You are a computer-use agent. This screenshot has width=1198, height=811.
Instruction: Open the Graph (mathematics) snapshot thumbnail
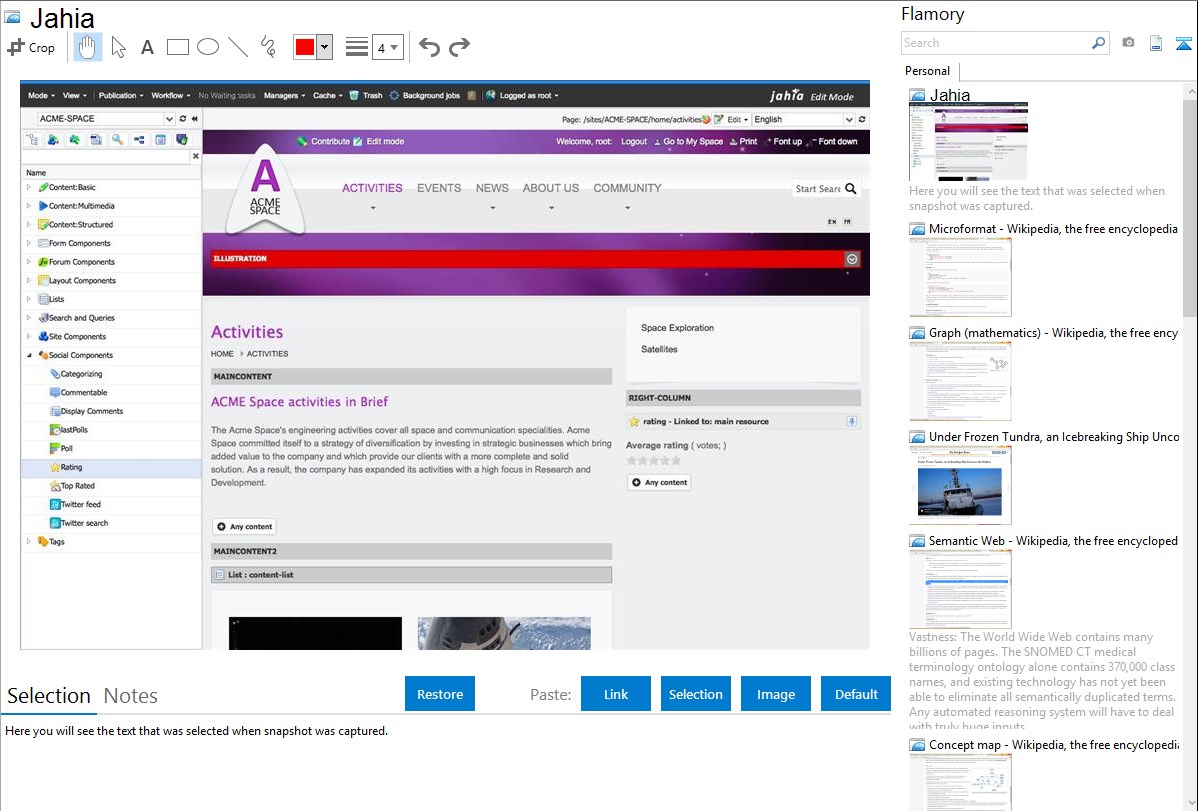[x=960, y=381]
